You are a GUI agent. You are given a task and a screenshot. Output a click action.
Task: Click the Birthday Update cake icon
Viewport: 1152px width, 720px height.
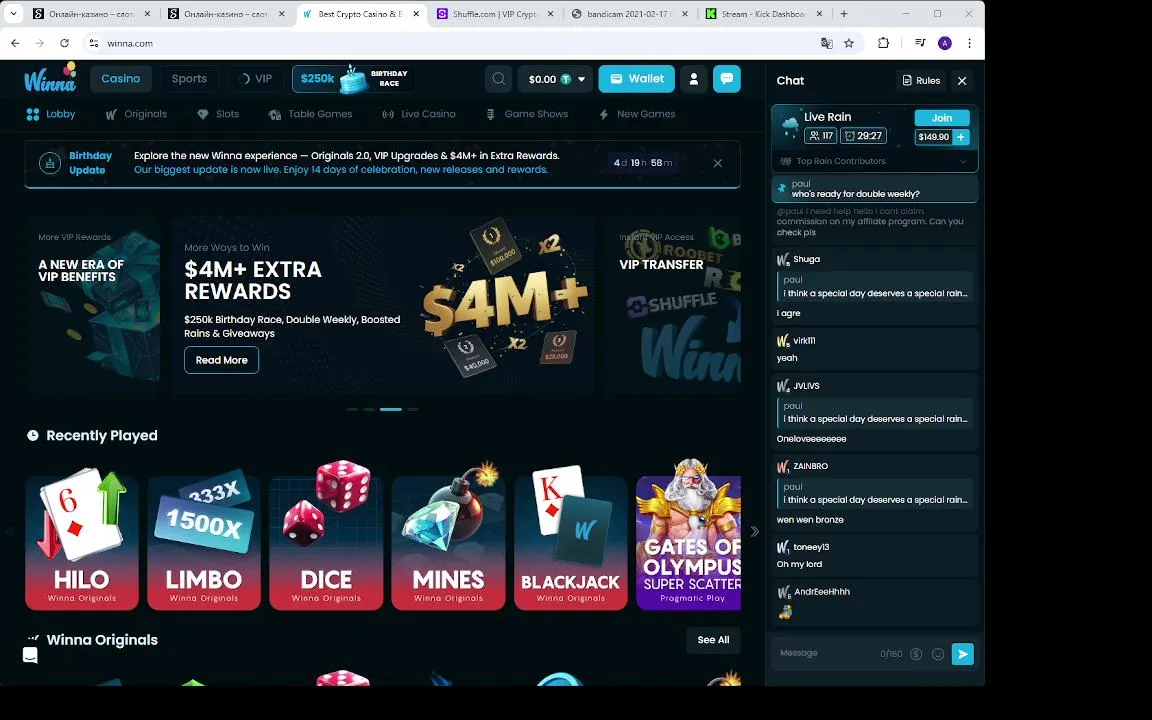click(50, 163)
